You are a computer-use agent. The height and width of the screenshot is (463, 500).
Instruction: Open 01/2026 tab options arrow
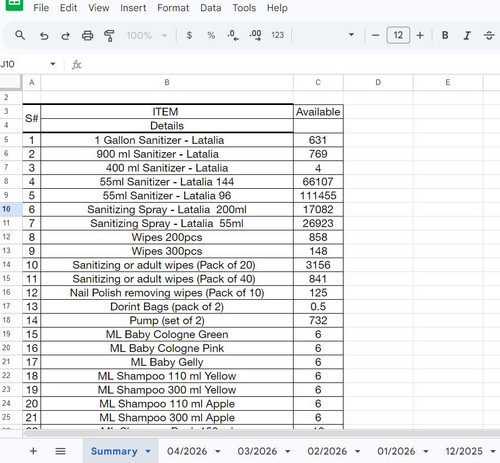click(x=426, y=451)
